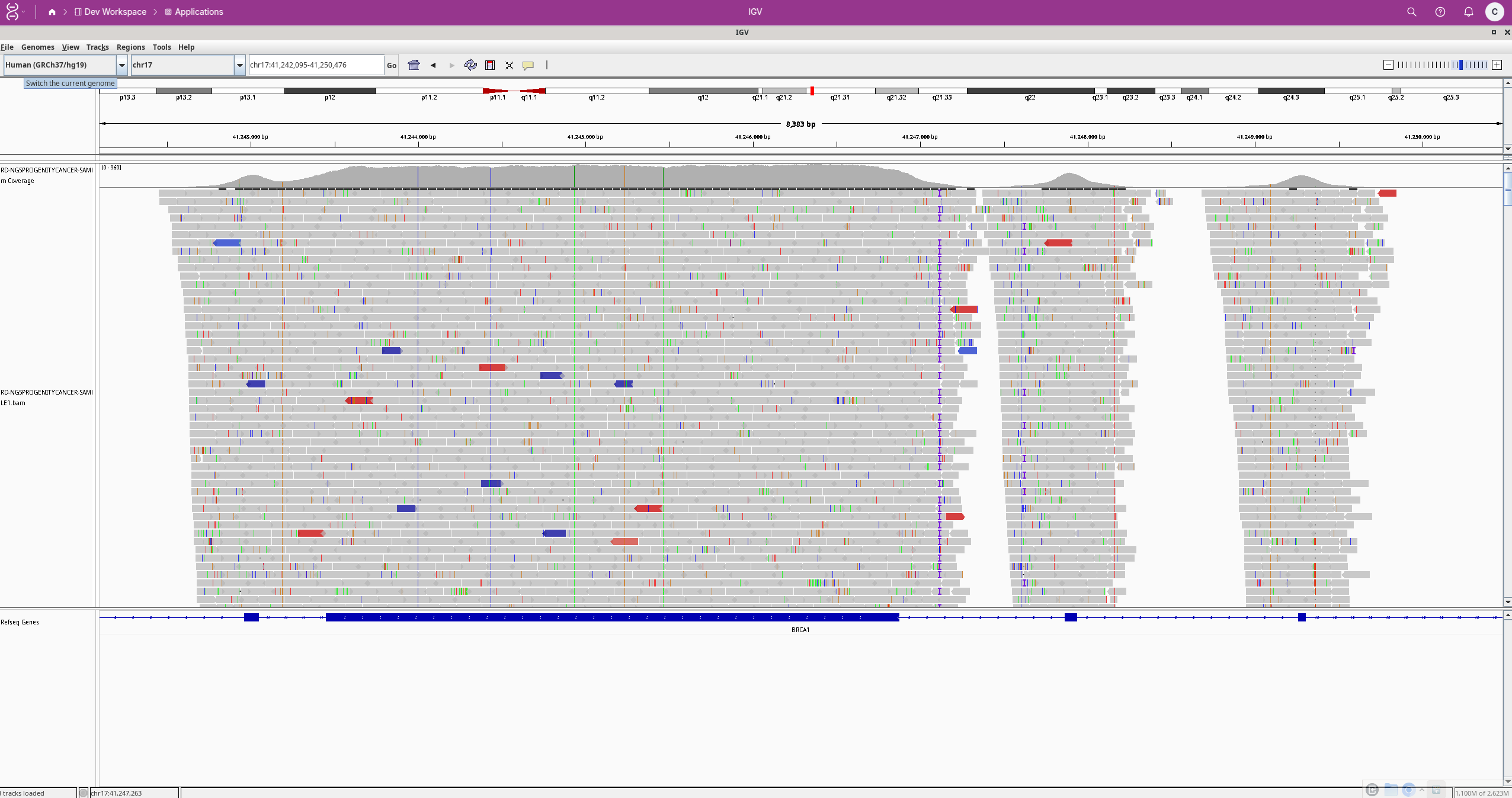Click the zoom level slider bar
The height and width of the screenshot is (798, 1512).
click(x=1443, y=65)
